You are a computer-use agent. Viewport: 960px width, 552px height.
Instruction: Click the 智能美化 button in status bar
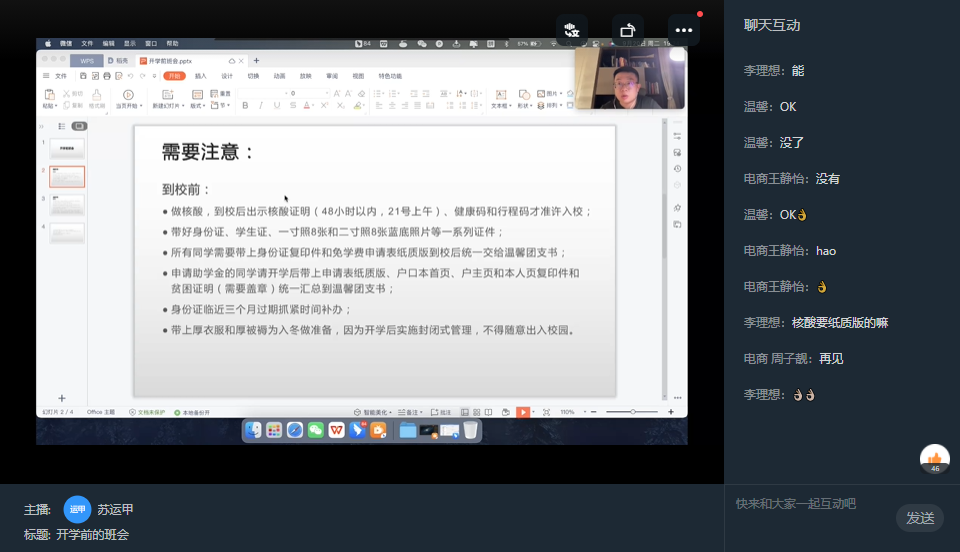coord(372,412)
